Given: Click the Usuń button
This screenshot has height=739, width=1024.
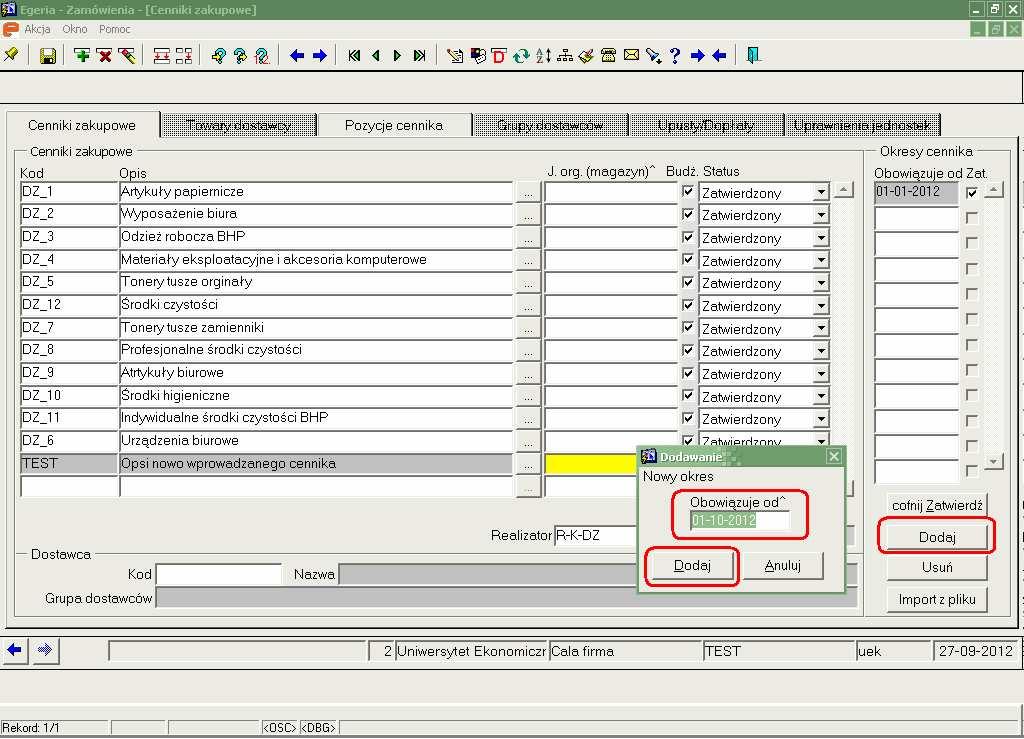Looking at the screenshot, I should click(937, 567).
